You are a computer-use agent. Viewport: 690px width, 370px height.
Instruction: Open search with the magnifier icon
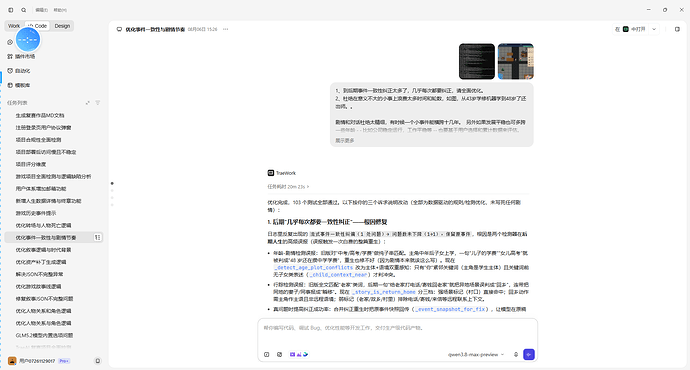24,10
